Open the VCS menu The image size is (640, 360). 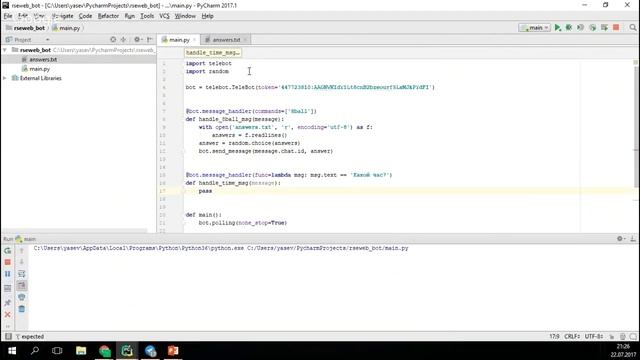click(164, 16)
